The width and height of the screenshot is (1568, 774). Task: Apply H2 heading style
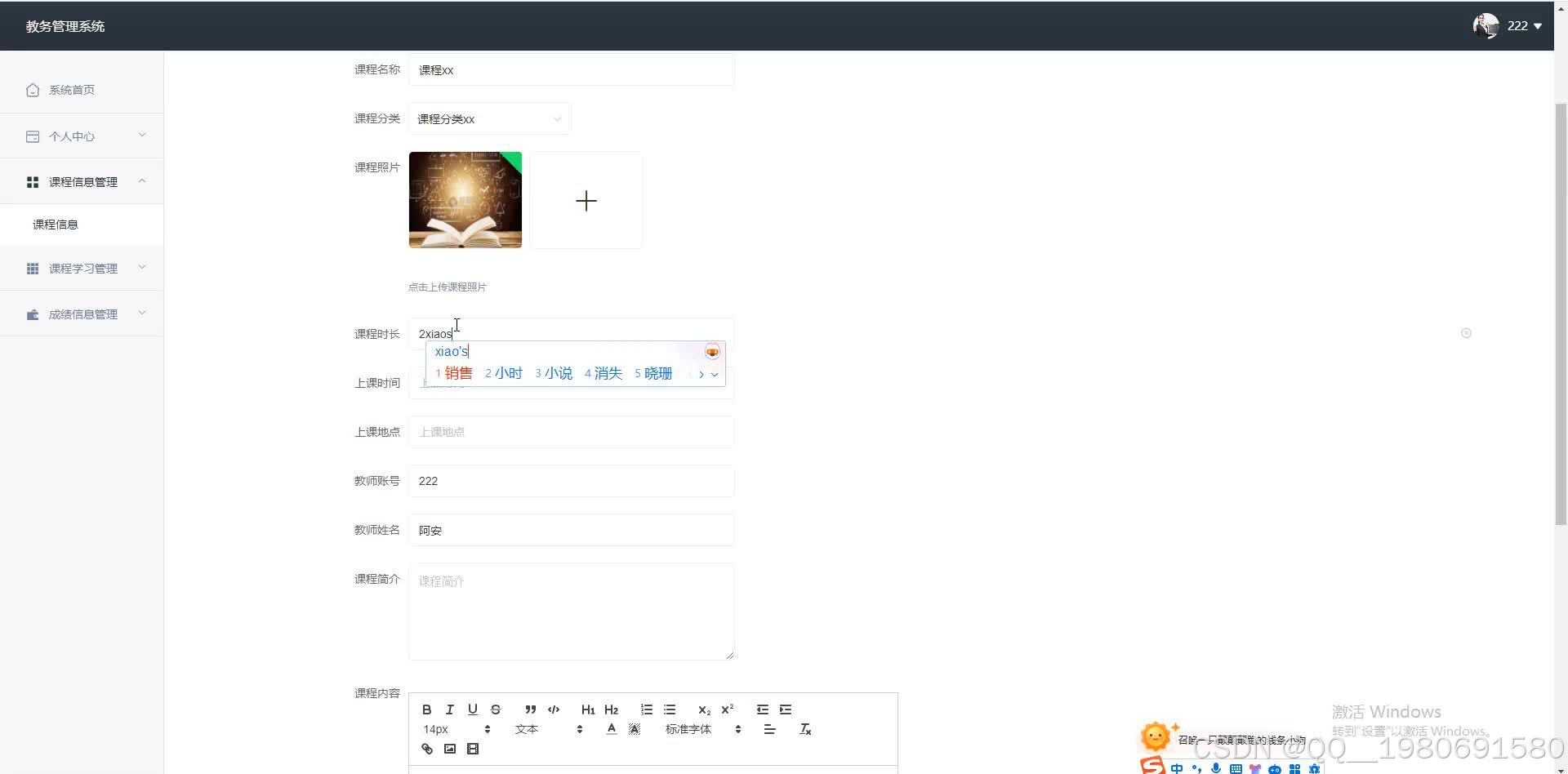point(611,709)
